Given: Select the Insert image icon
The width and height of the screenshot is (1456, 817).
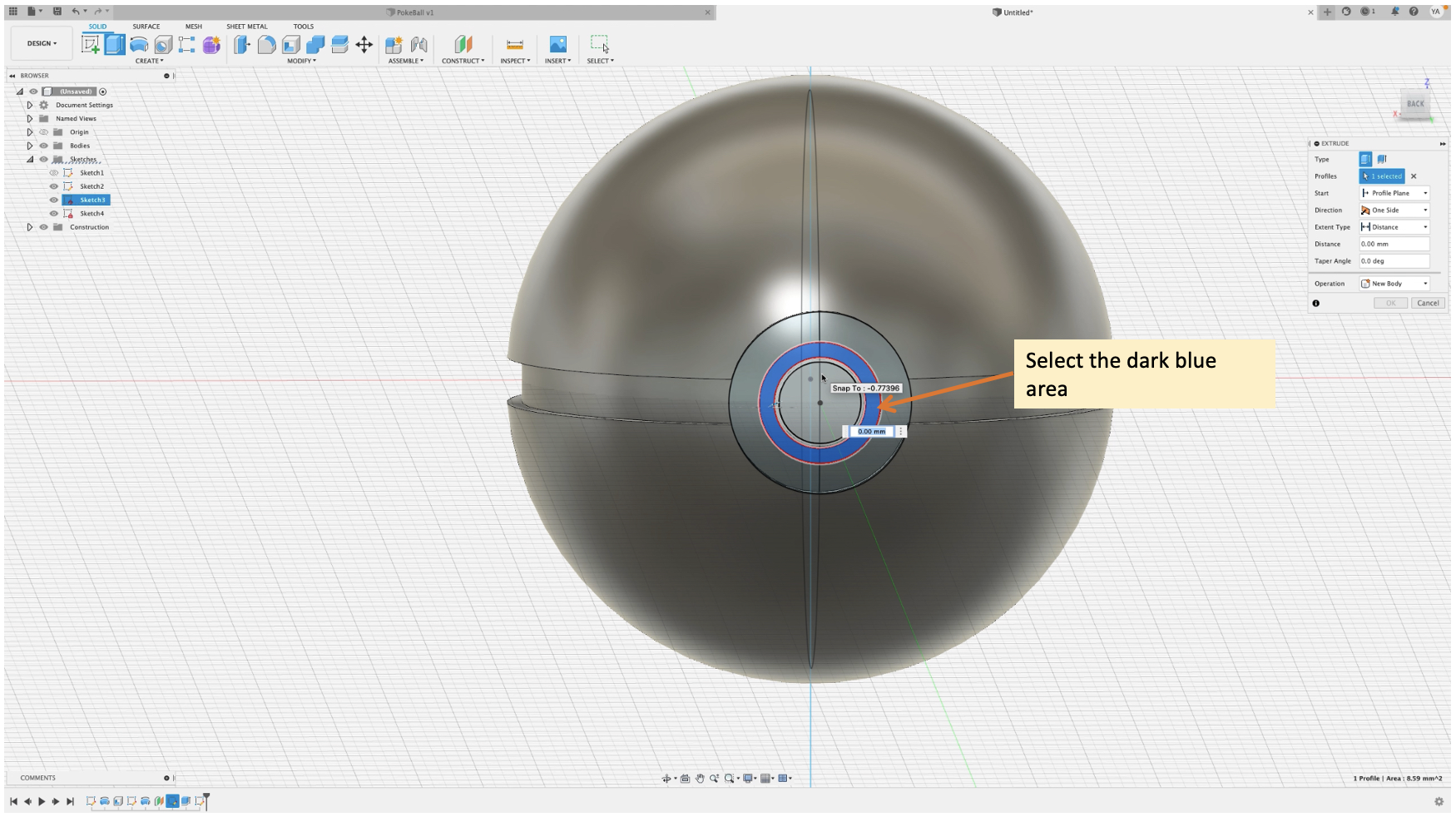Looking at the screenshot, I should [x=558, y=44].
